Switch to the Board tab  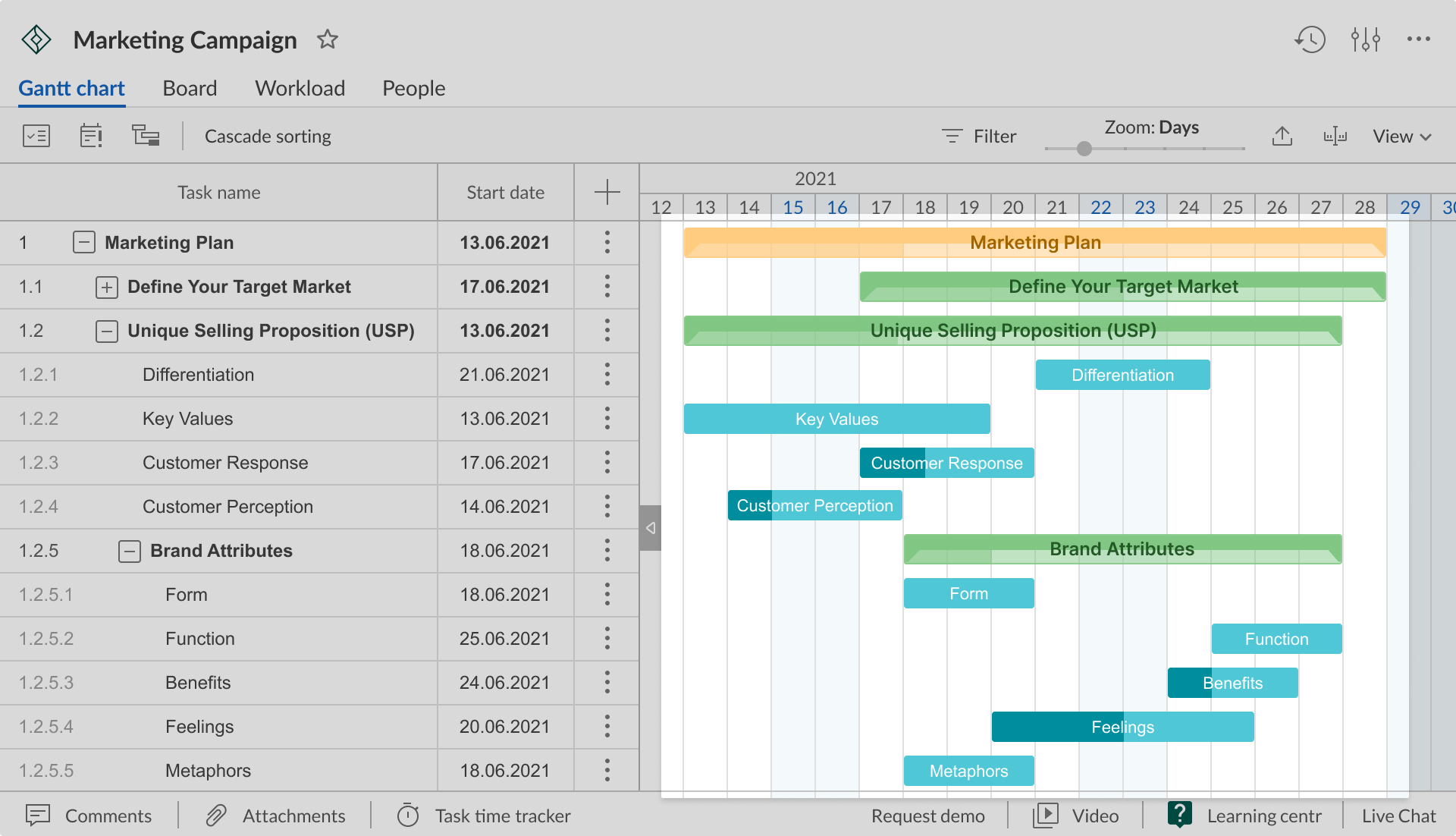coord(190,88)
